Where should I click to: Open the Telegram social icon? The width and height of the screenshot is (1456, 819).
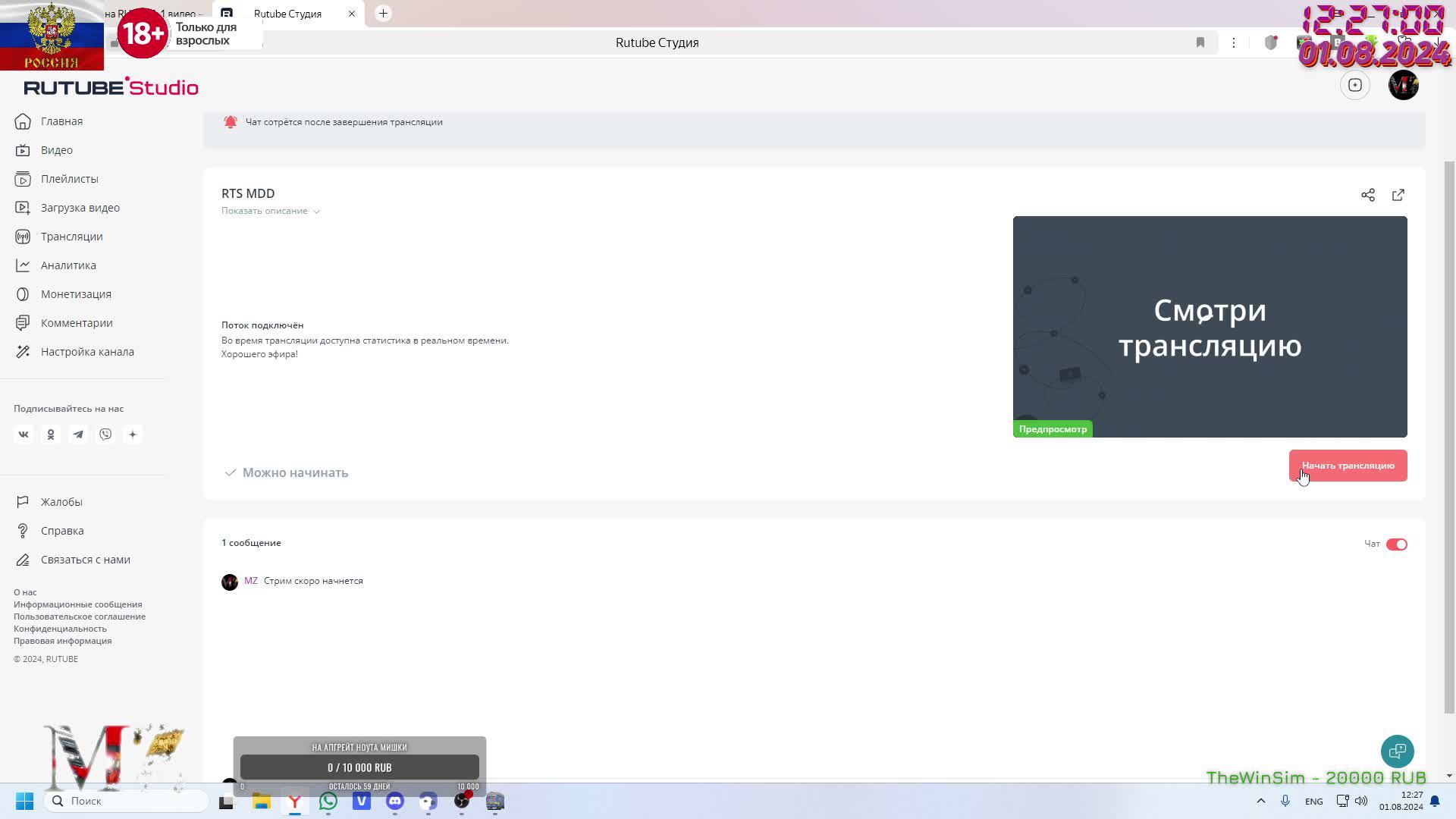tap(78, 435)
